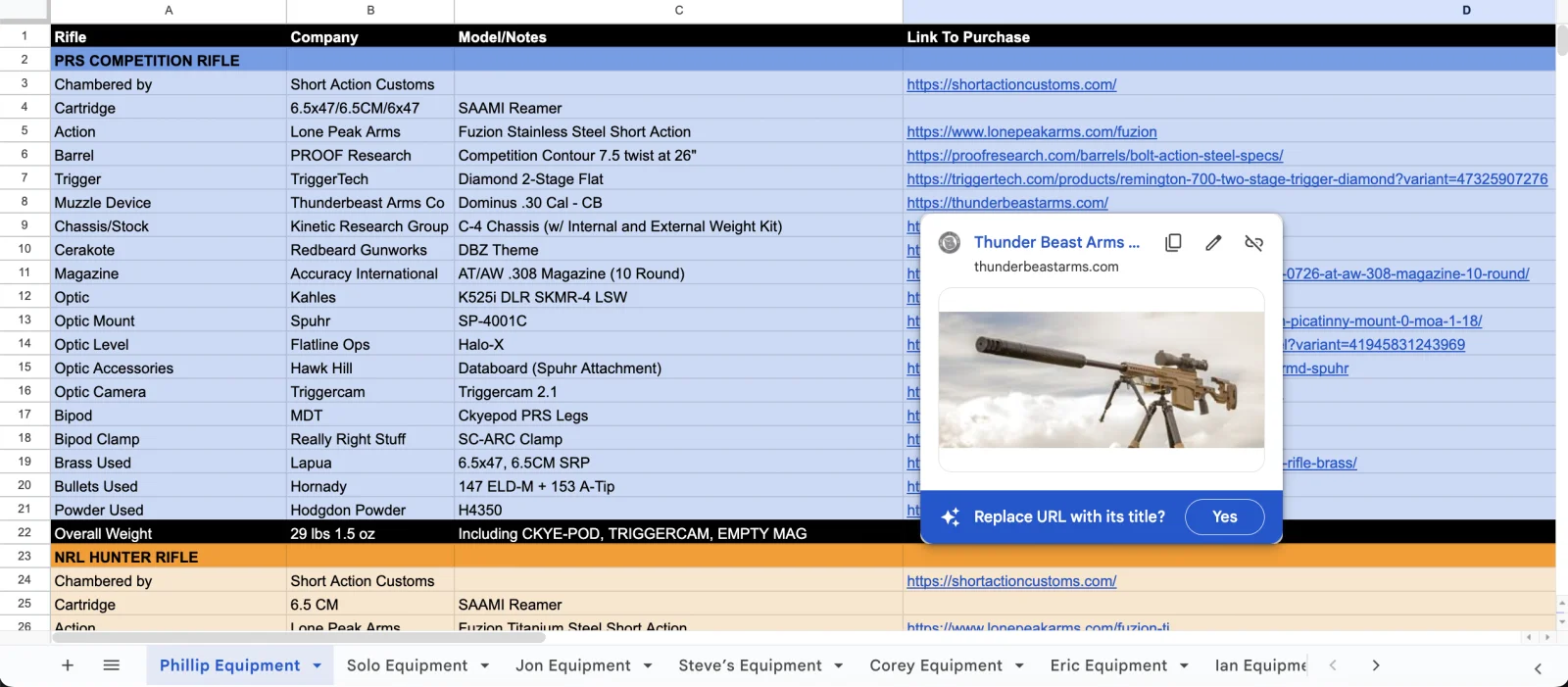1568x687 pixels.
Task: Select Diamond 2-Stage Flat cell
Action: point(678,179)
